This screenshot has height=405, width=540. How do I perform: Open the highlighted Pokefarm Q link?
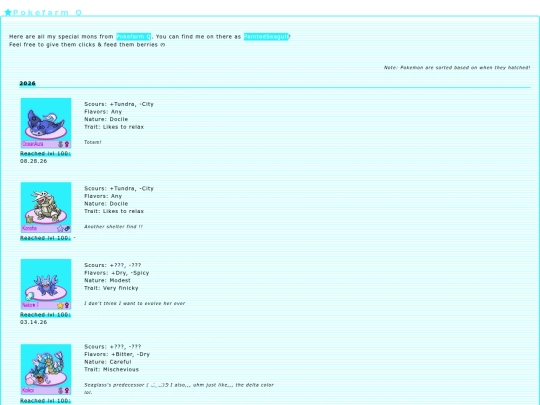[x=134, y=37]
